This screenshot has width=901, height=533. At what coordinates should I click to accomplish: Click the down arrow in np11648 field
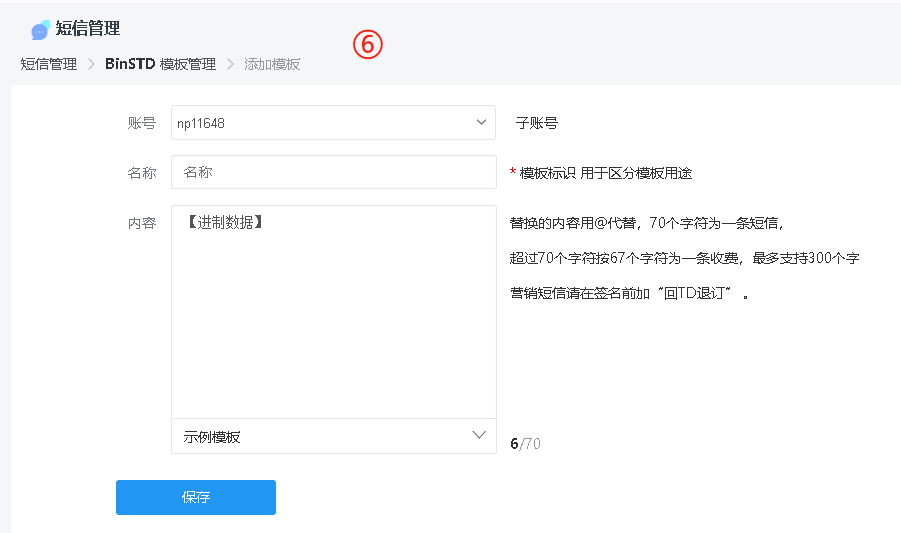482,122
